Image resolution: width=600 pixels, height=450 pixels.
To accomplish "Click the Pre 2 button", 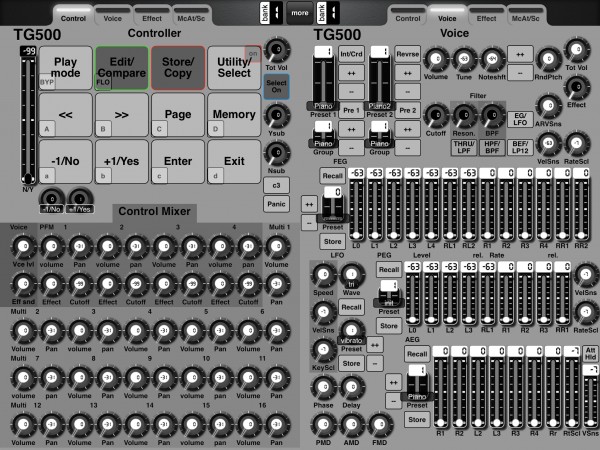I will point(408,110).
